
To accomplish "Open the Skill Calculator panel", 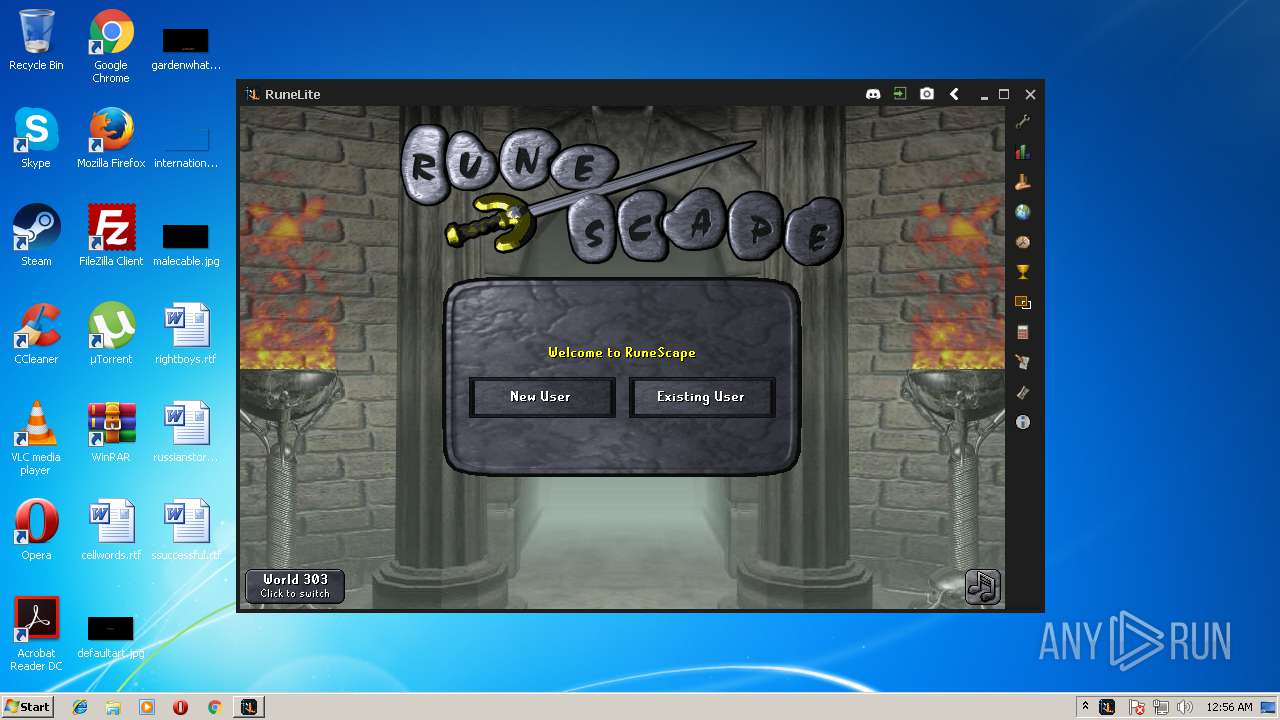I will (1022, 332).
